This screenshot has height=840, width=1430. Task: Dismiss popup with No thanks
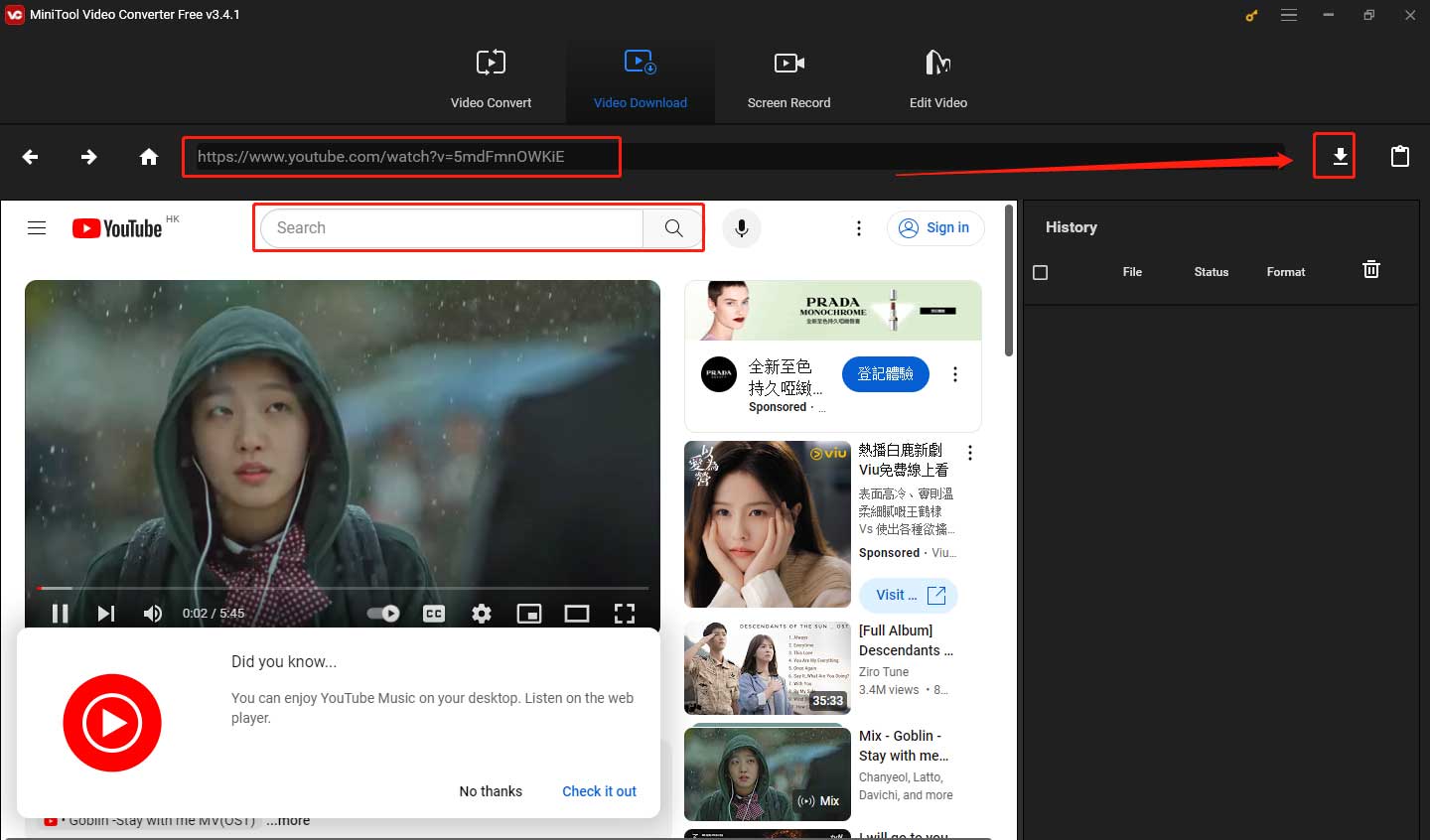click(491, 791)
